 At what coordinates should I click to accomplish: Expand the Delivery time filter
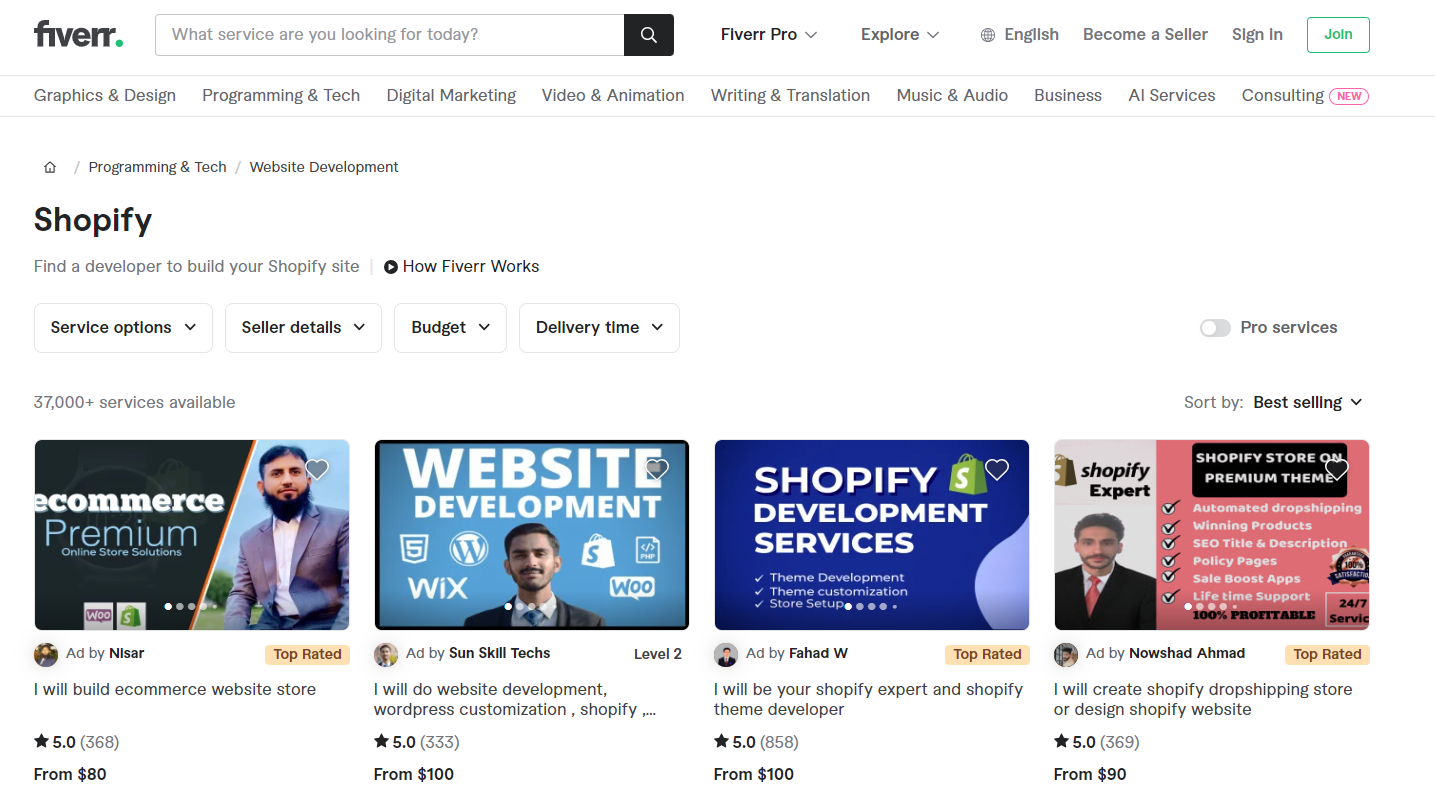[x=599, y=328]
